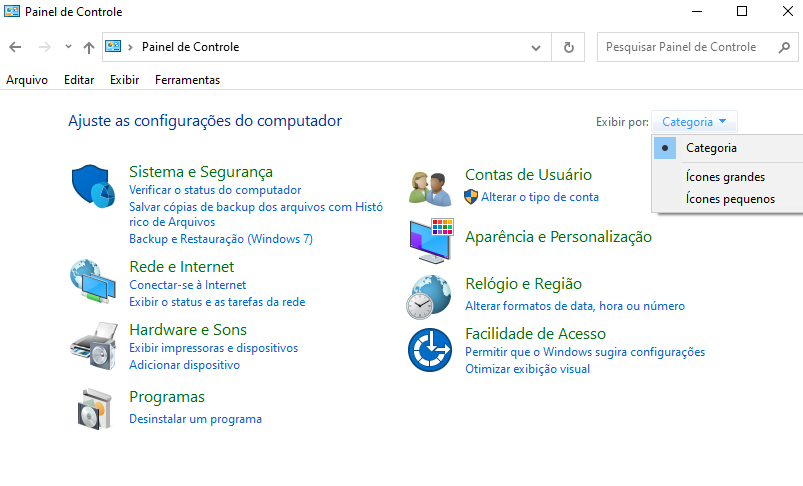Select the Categoria radio option
Image resolution: width=803 pixels, height=486 pixels.
click(665, 148)
